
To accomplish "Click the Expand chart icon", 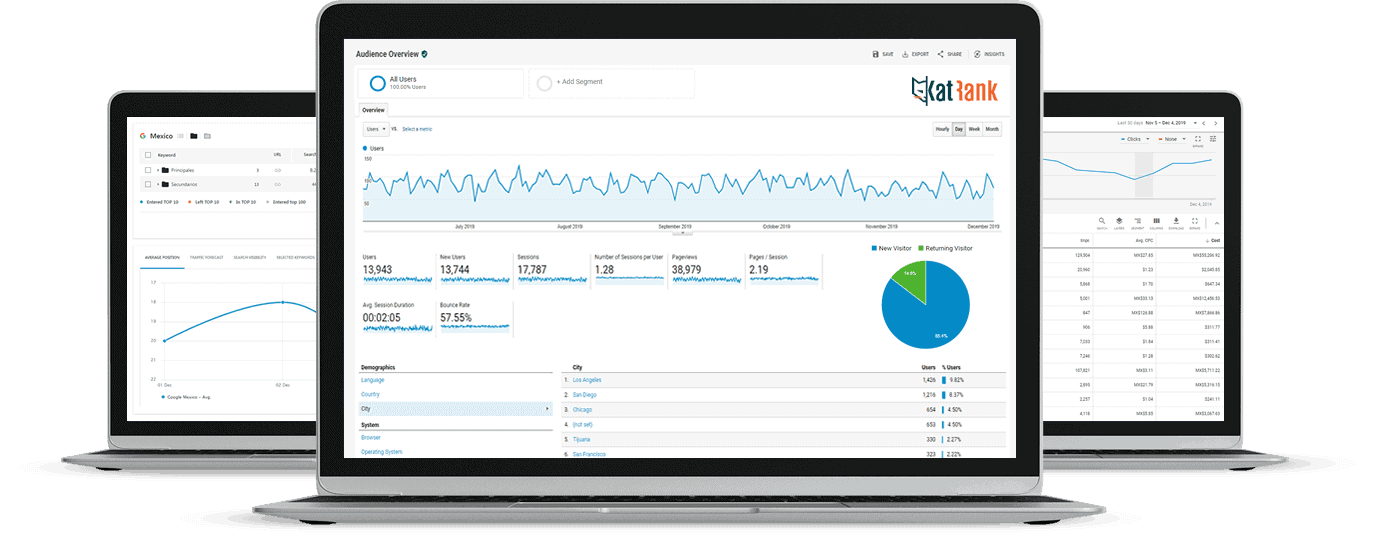I will [1197, 139].
